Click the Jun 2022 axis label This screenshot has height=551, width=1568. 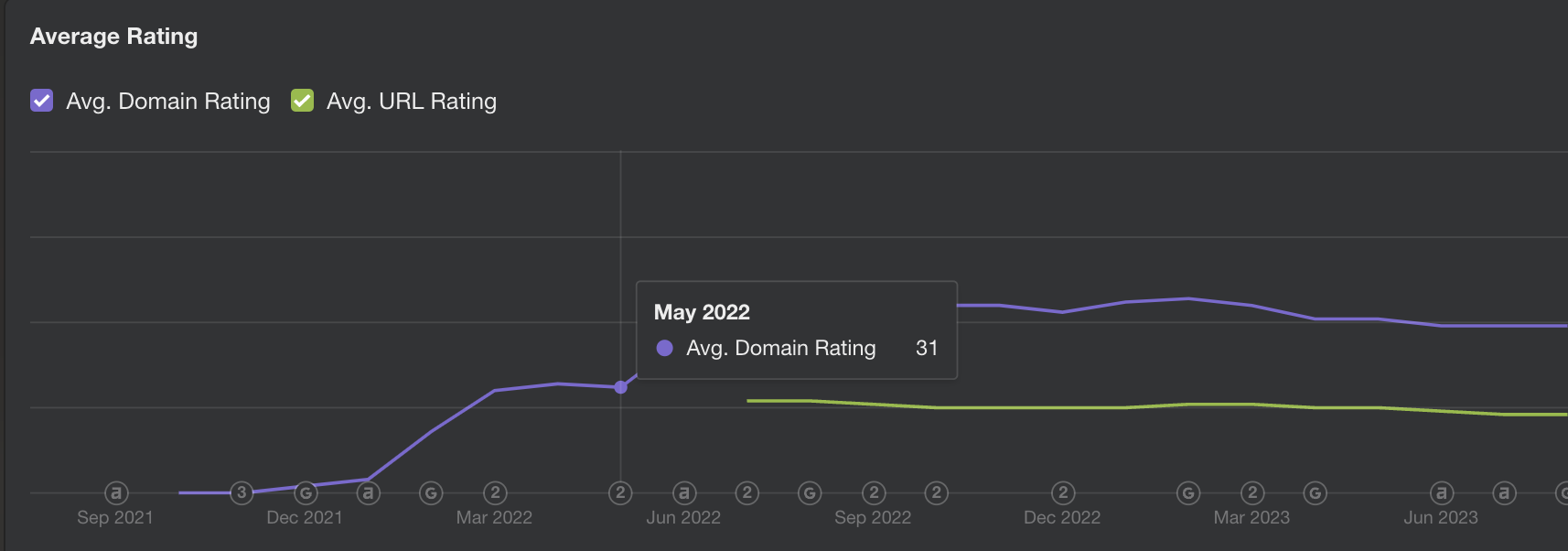pyautogui.click(x=683, y=518)
